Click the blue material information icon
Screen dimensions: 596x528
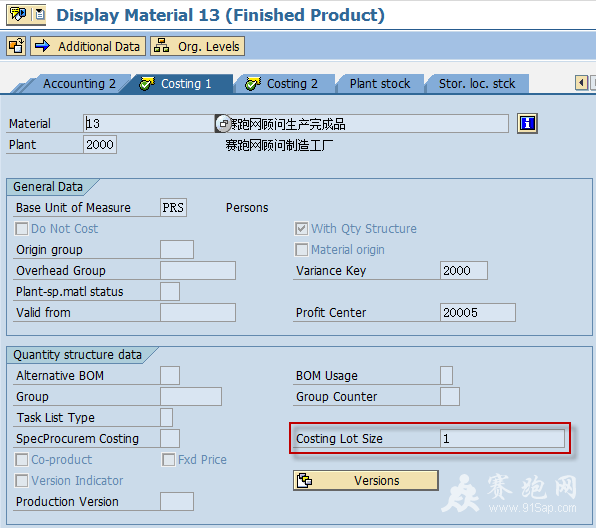point(527,124)
